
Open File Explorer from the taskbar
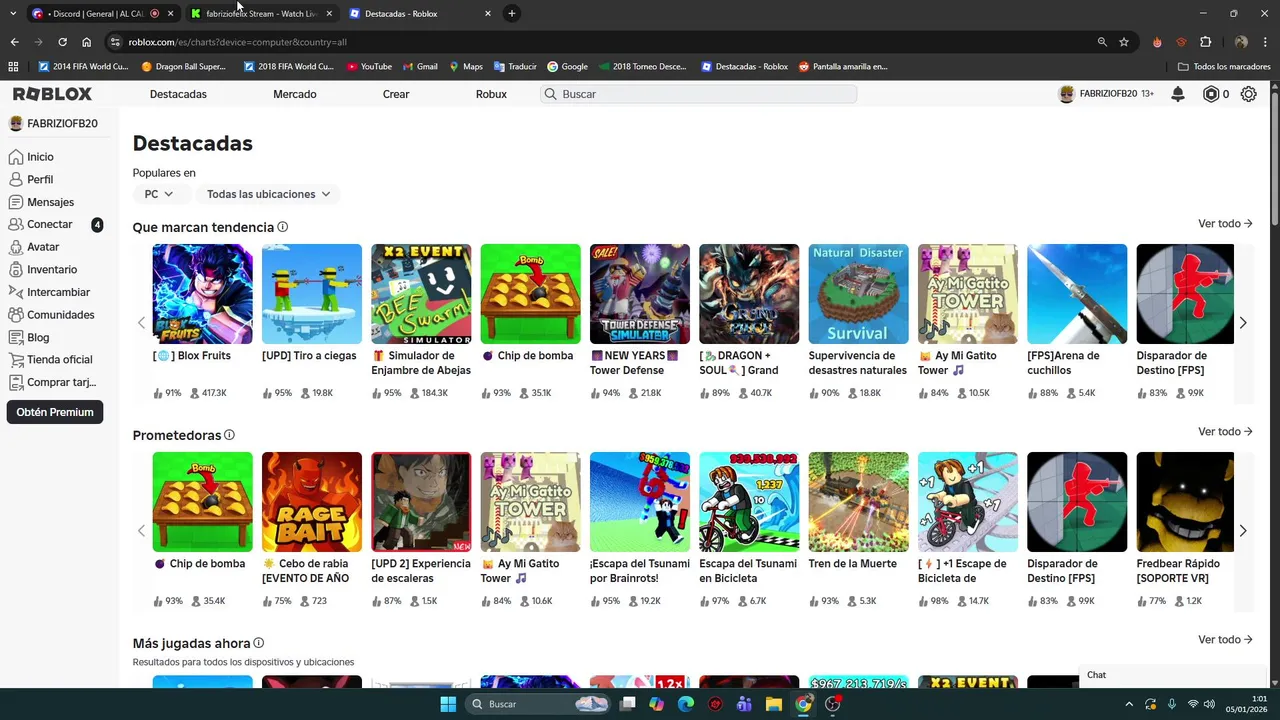774,704
